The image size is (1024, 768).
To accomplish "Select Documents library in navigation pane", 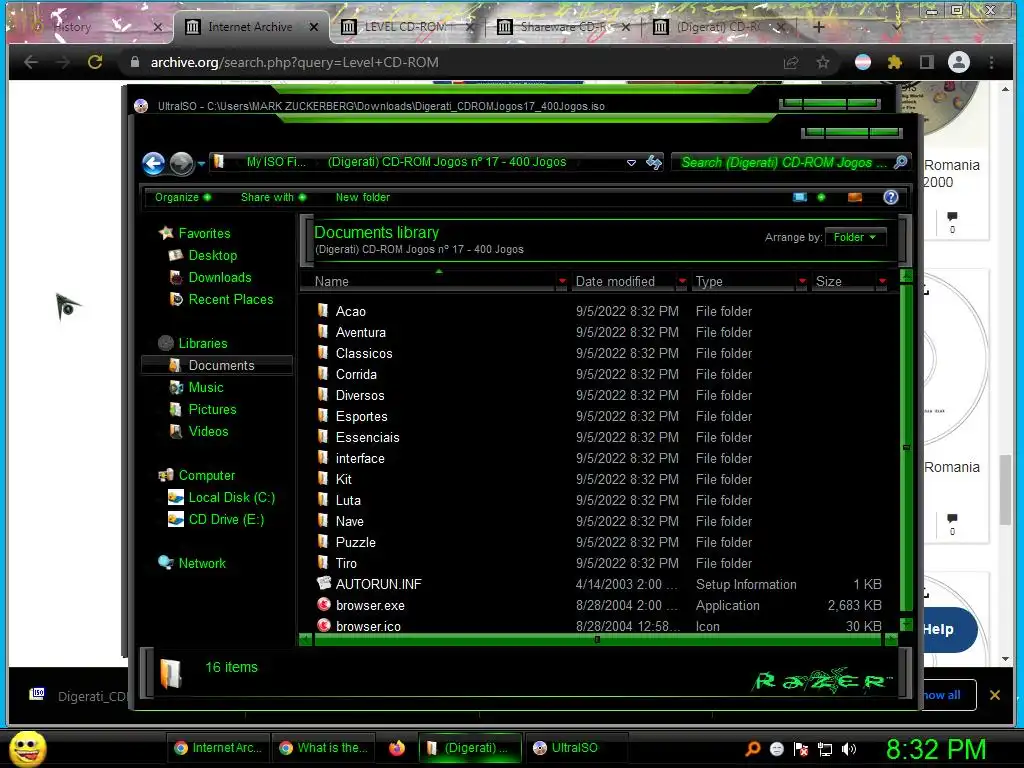I will pyautogui.click(x=217, y=366).
